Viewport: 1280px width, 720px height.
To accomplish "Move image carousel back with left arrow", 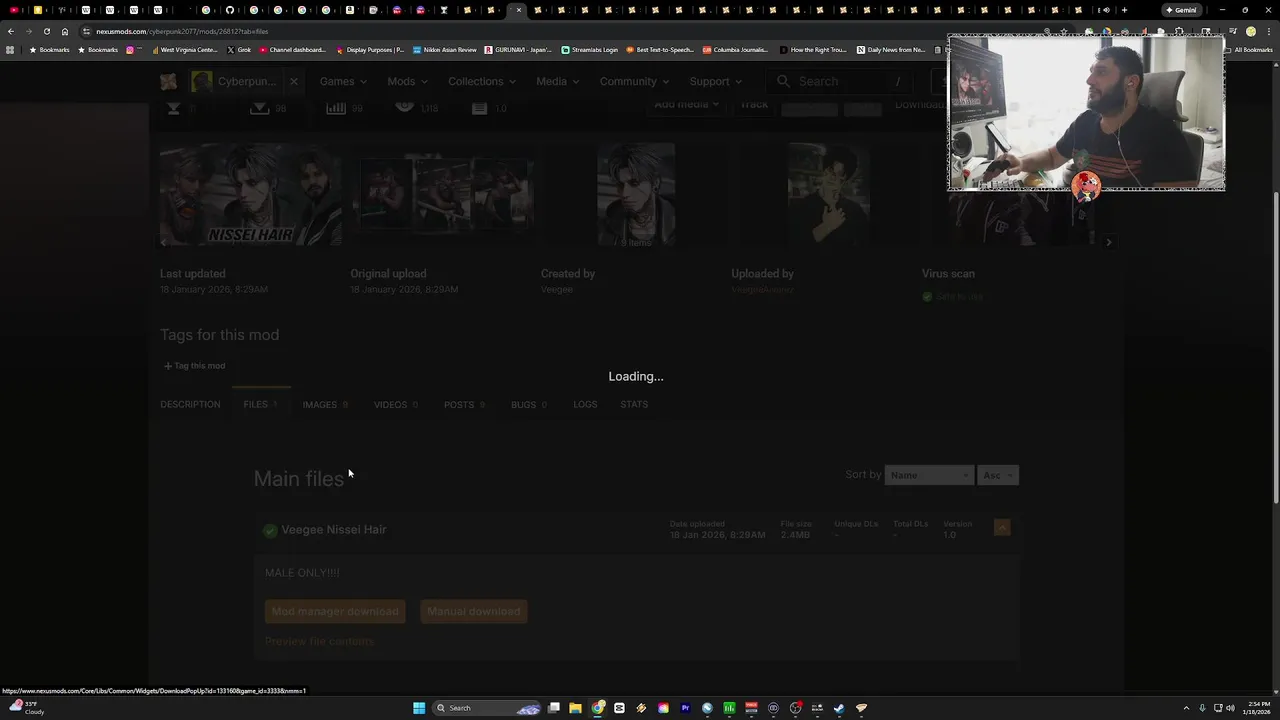I will tap(164, 242).
